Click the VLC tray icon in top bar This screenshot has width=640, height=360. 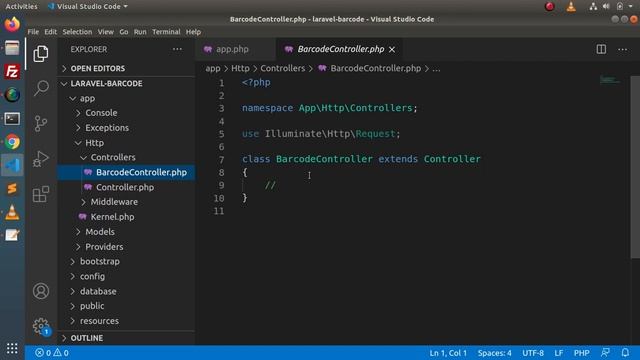(x=571, y=6)
